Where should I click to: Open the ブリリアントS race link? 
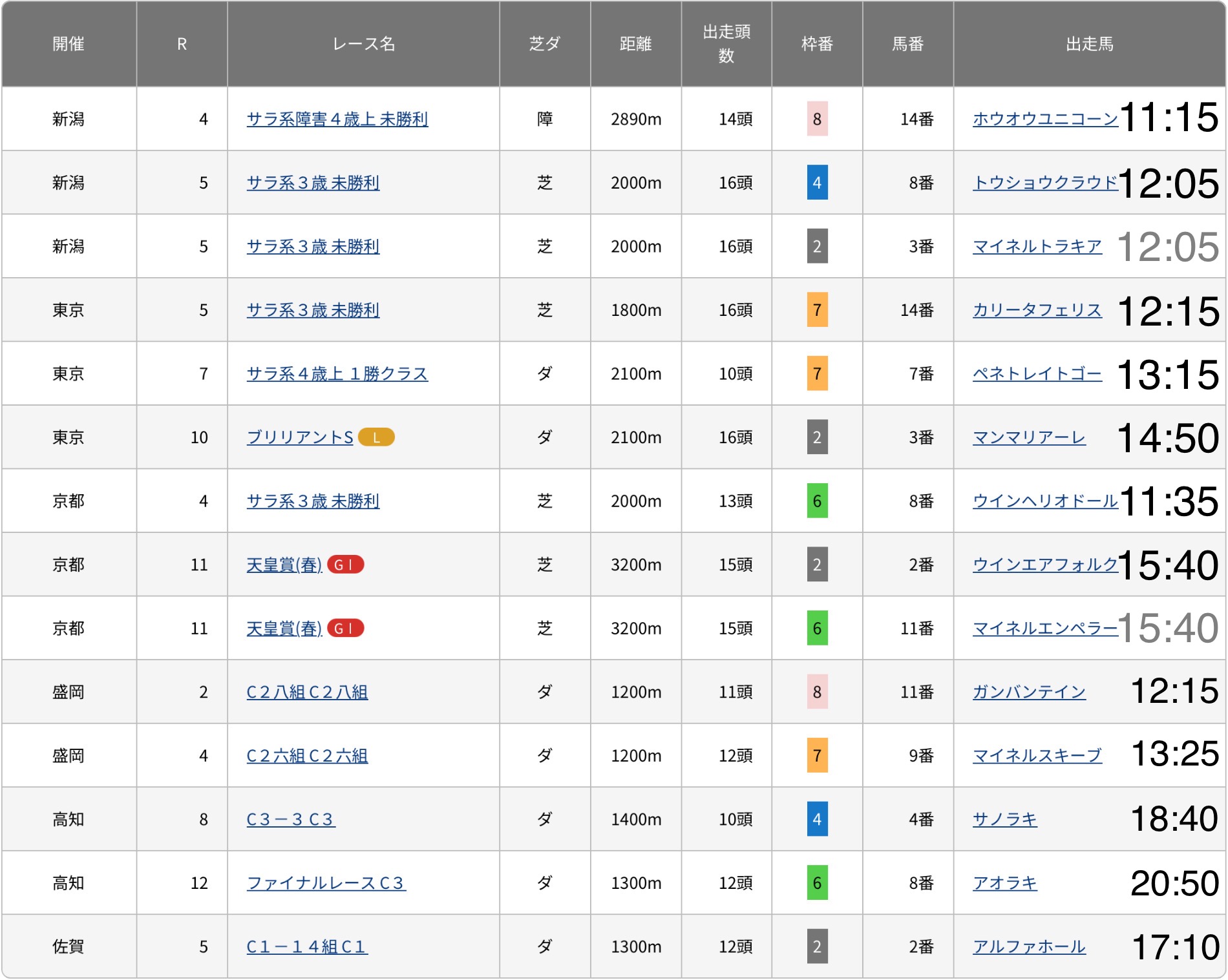pyautogui.click(x=300, y=437)
